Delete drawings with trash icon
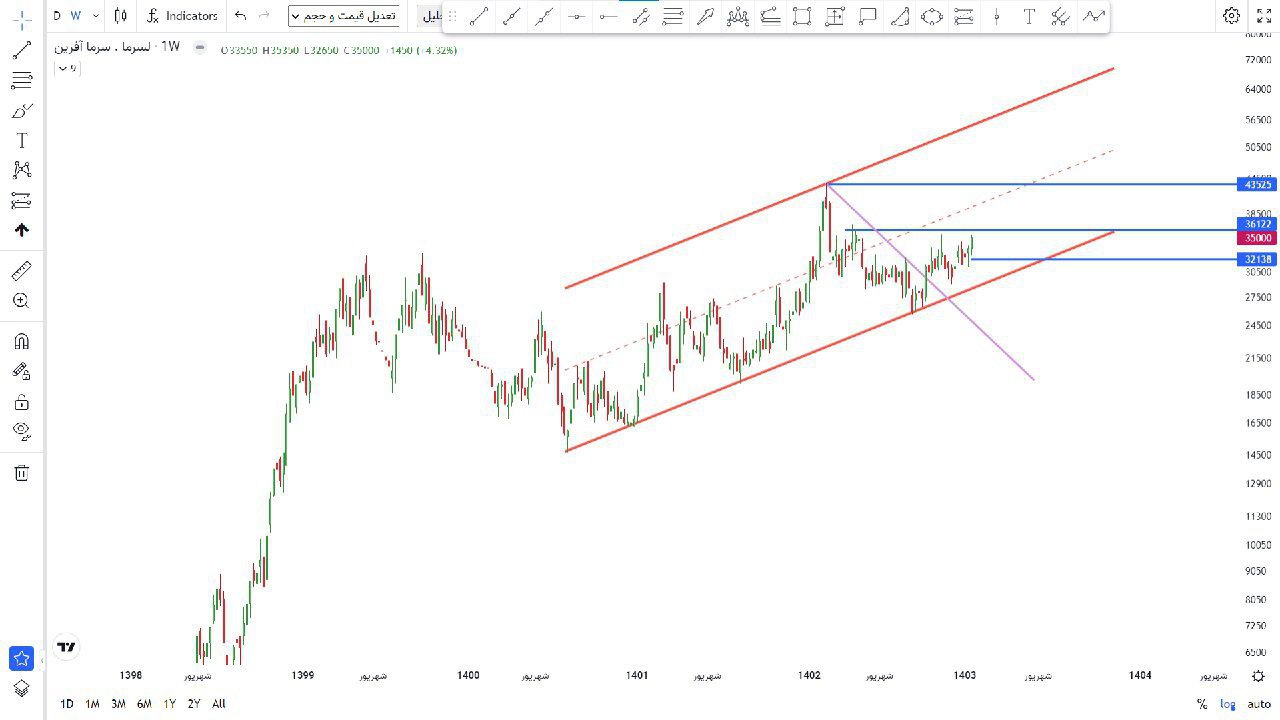 pyautogui.click(x=21, y=472)
